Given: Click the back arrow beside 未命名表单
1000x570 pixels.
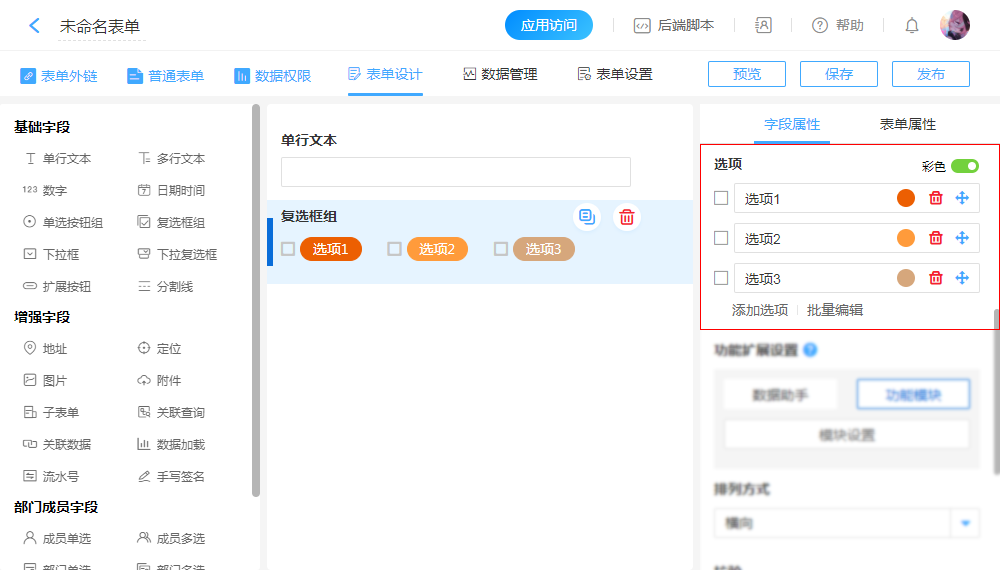Looking at the screenshot, I should point(34,26).
